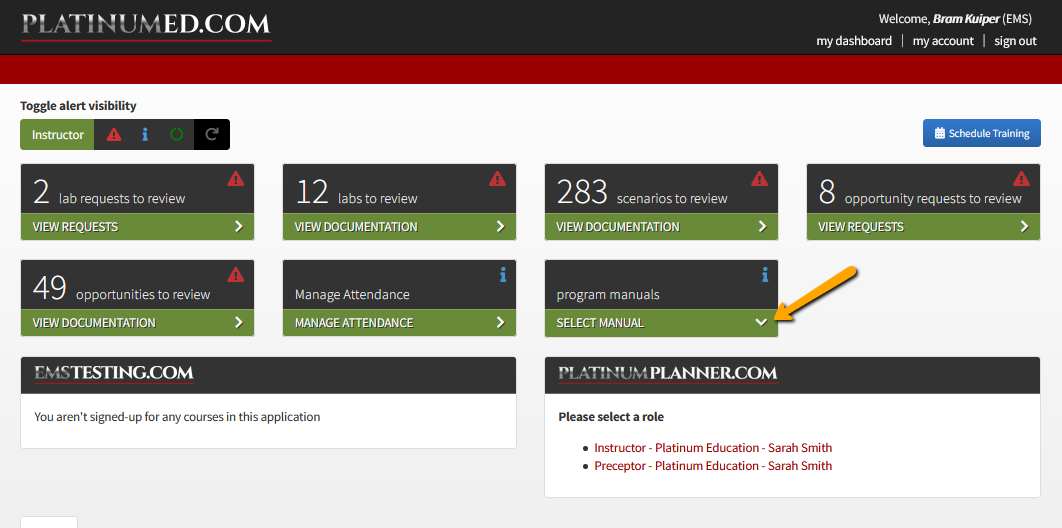Click warning icon on opportunity requests card
This screenshot has width=1062, height=528.
[x=1021, y=179]
